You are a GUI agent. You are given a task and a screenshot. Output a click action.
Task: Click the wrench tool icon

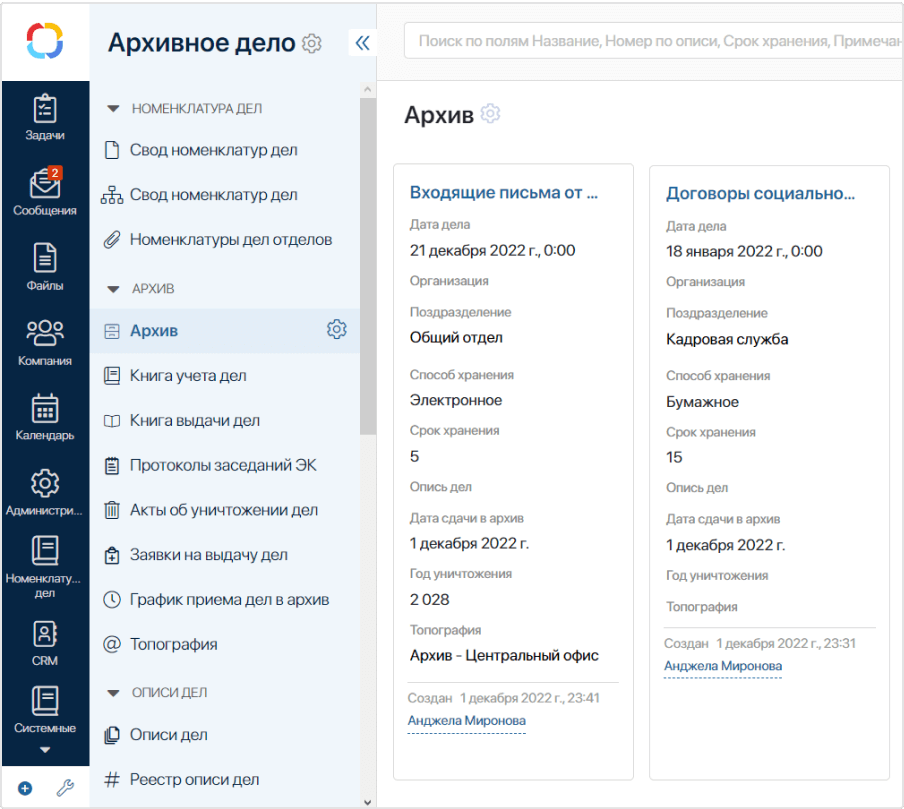click(65, 788)
